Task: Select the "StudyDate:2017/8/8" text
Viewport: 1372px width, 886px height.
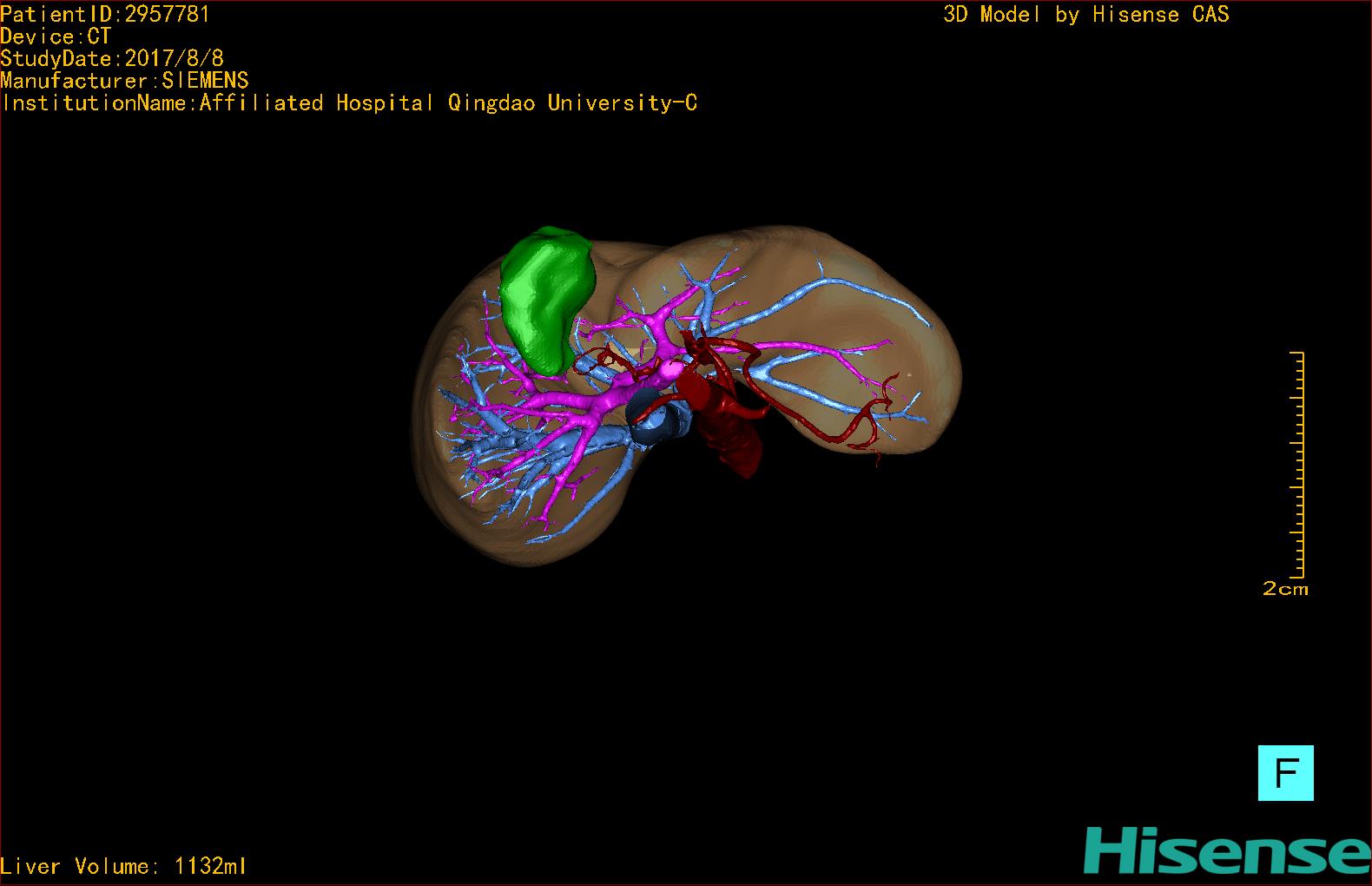Action: [112, 58]
